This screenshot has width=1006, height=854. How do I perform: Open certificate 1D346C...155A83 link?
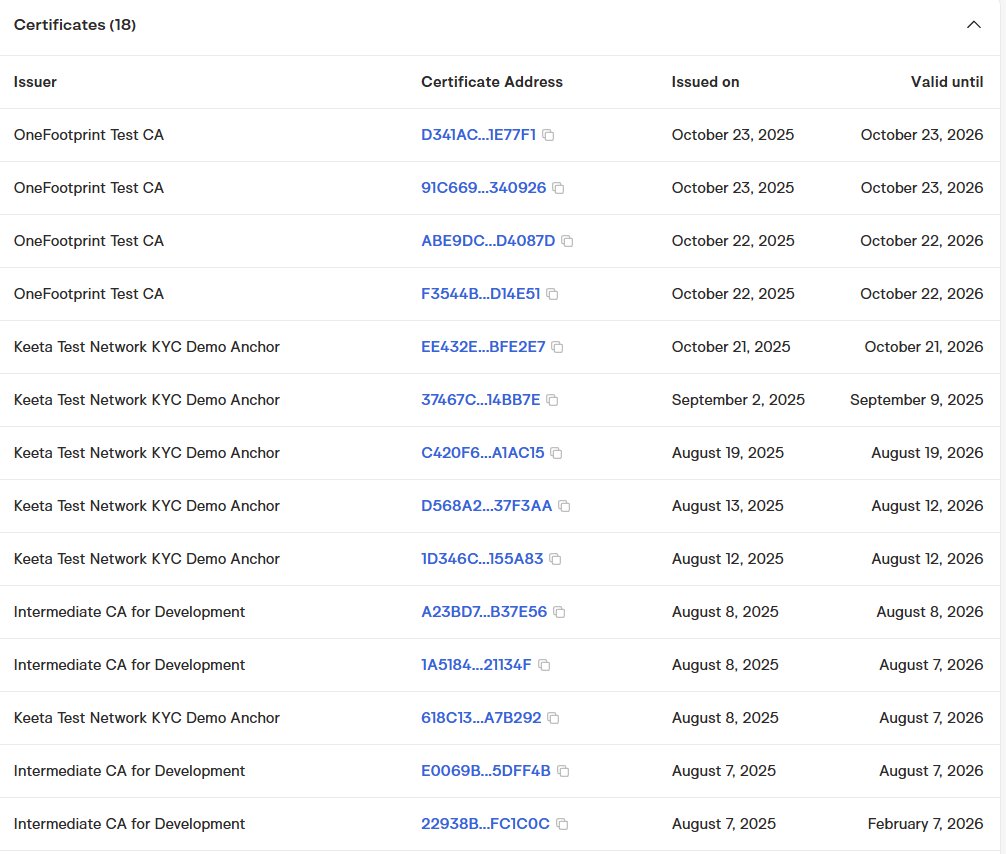point(482,559)
